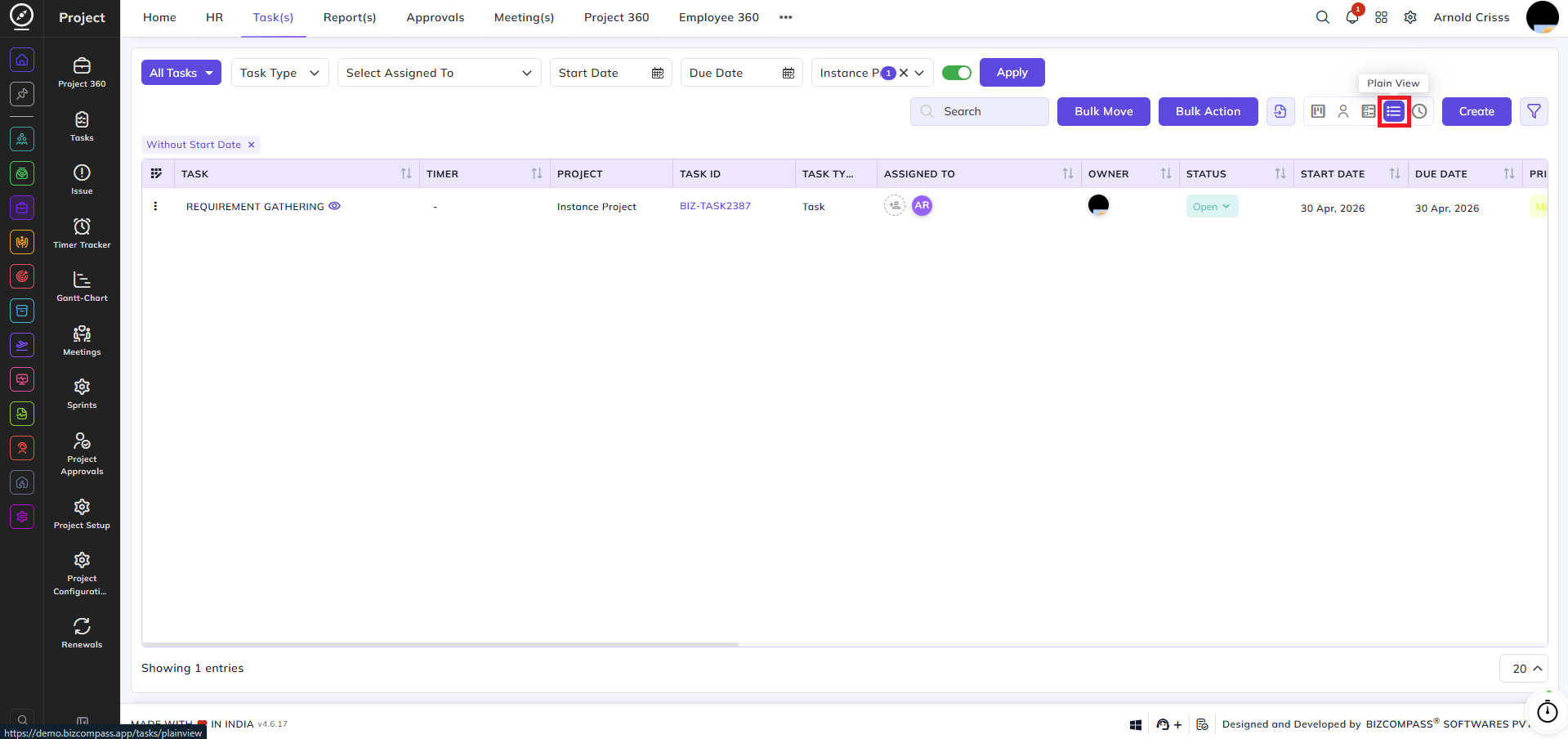1568x739 pixels.
Task: Switch to the clock timeline view icon
Action: point(1420,111)
